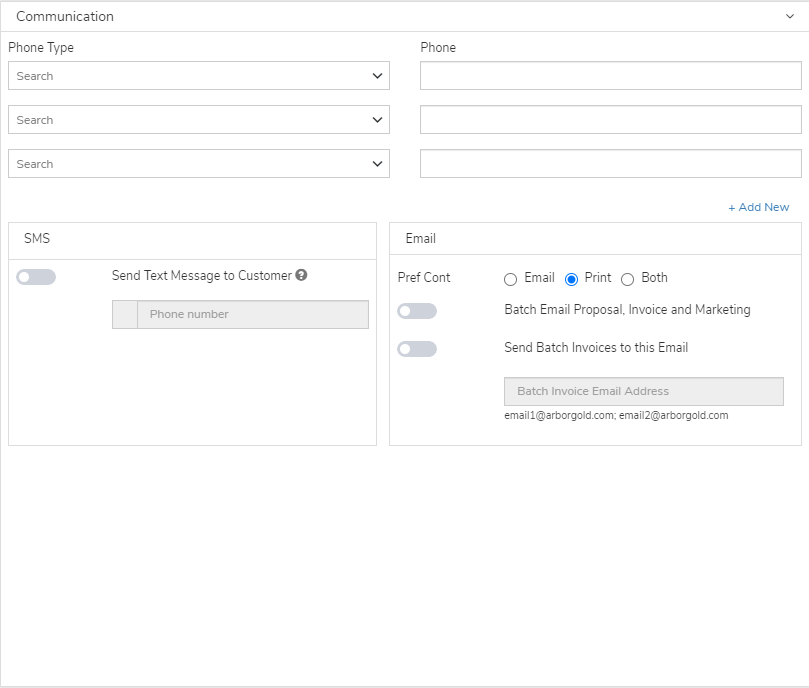The image size is (809, 688).
Task: Toggle Batch Email Proposal, Invoice and Marketing
Action: (x=417, y=311)
